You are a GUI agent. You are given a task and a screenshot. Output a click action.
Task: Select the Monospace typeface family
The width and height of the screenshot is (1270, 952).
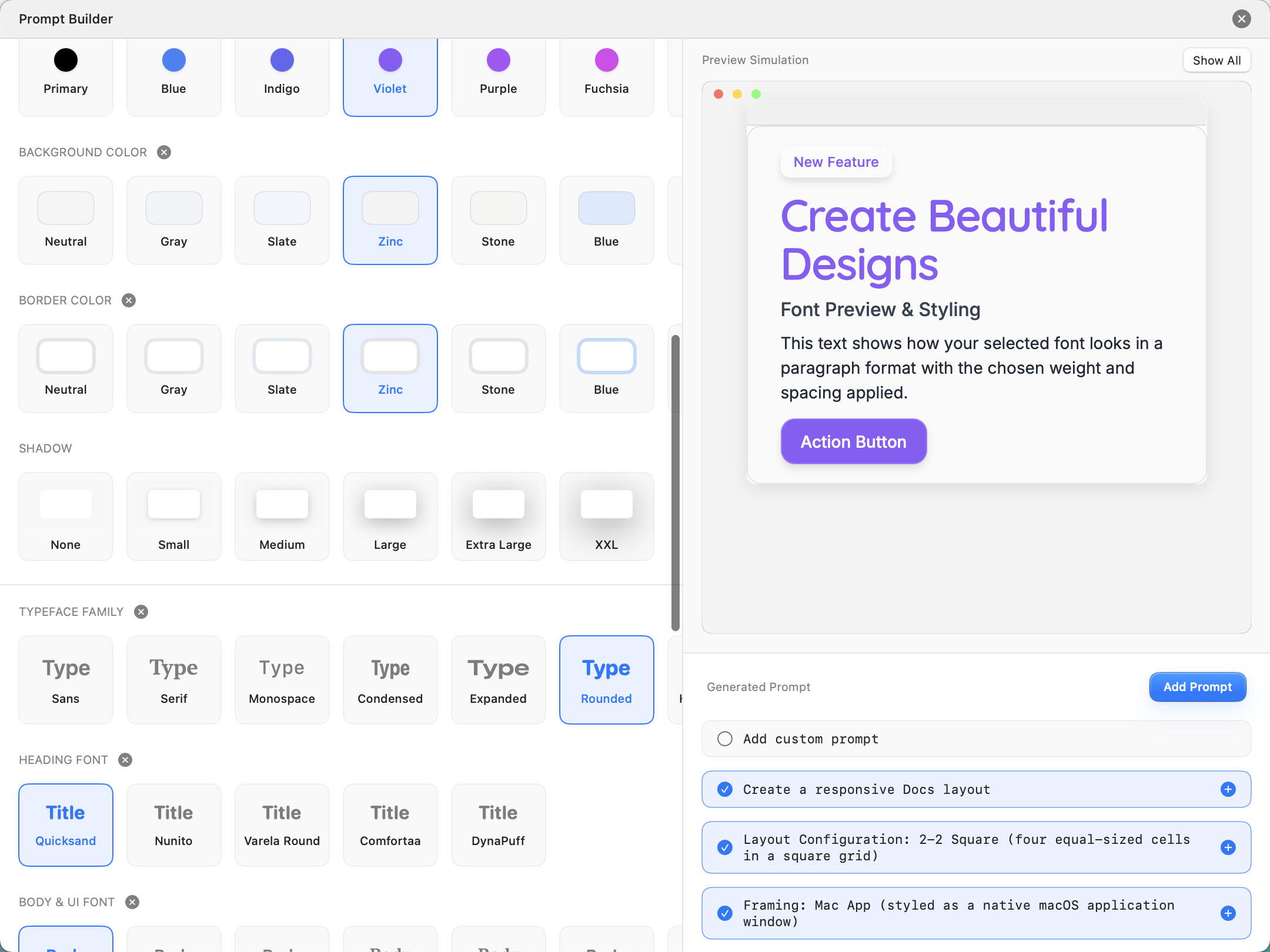click(282, 680)
